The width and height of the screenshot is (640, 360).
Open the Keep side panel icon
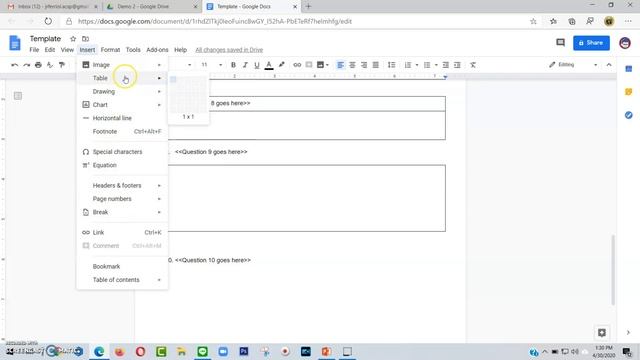click(x=629, y=92)
